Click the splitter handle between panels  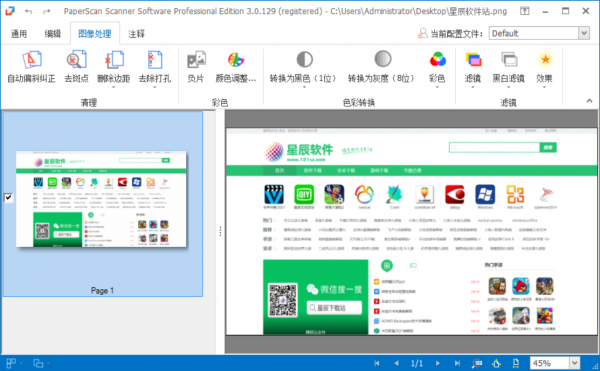220,231
